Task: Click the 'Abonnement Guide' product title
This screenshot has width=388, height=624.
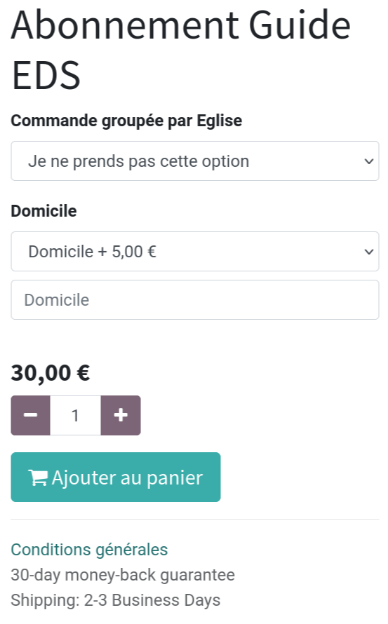Action: click(181, 25)
